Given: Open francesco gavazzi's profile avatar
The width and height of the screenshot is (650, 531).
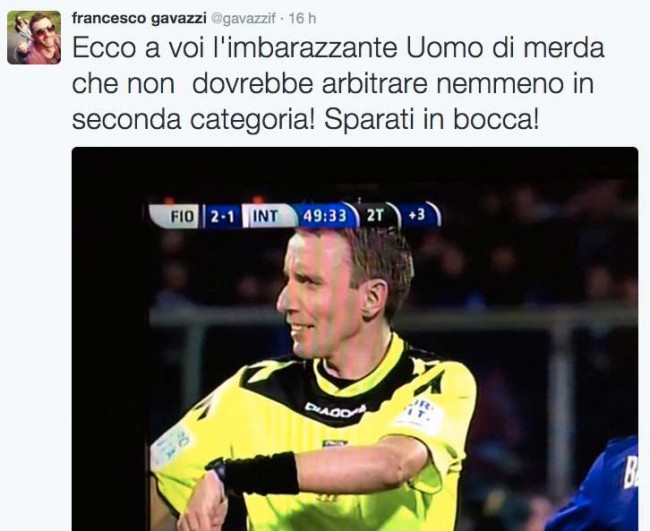Looking at the screenshot, I should [x=34, y=38].
